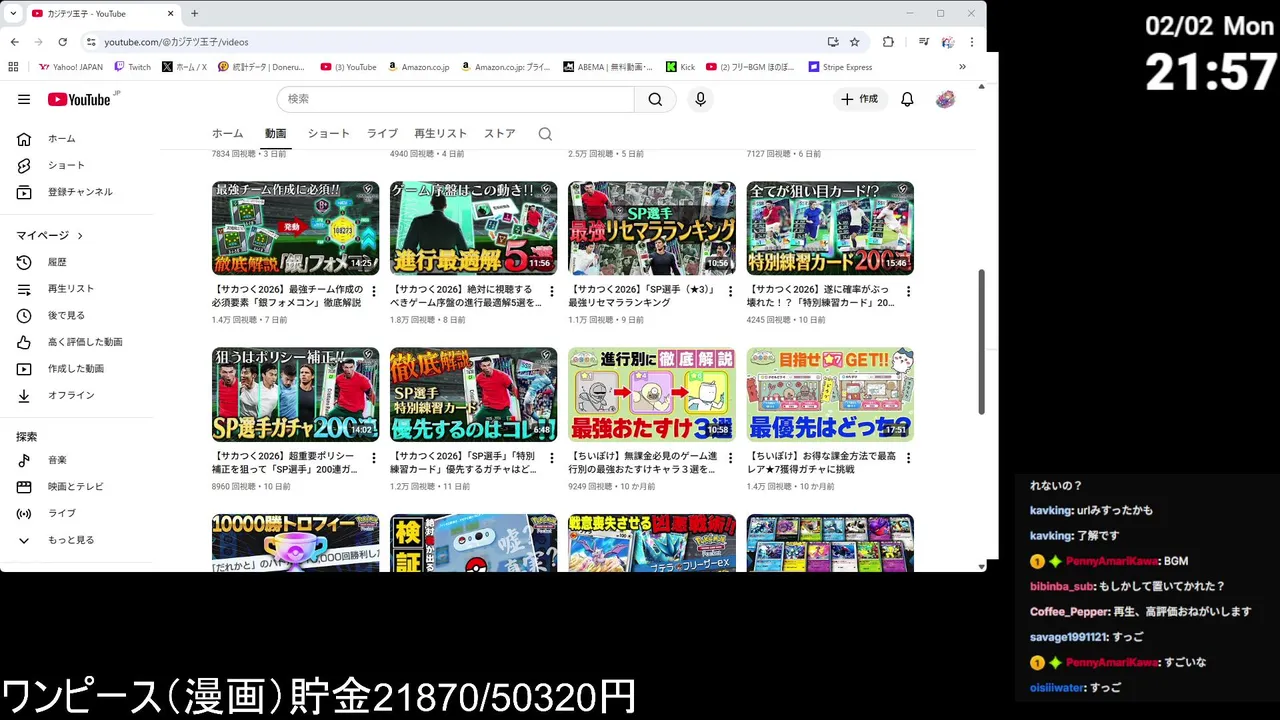Click the YouTube logo
1280x720 pixels.
79,99
